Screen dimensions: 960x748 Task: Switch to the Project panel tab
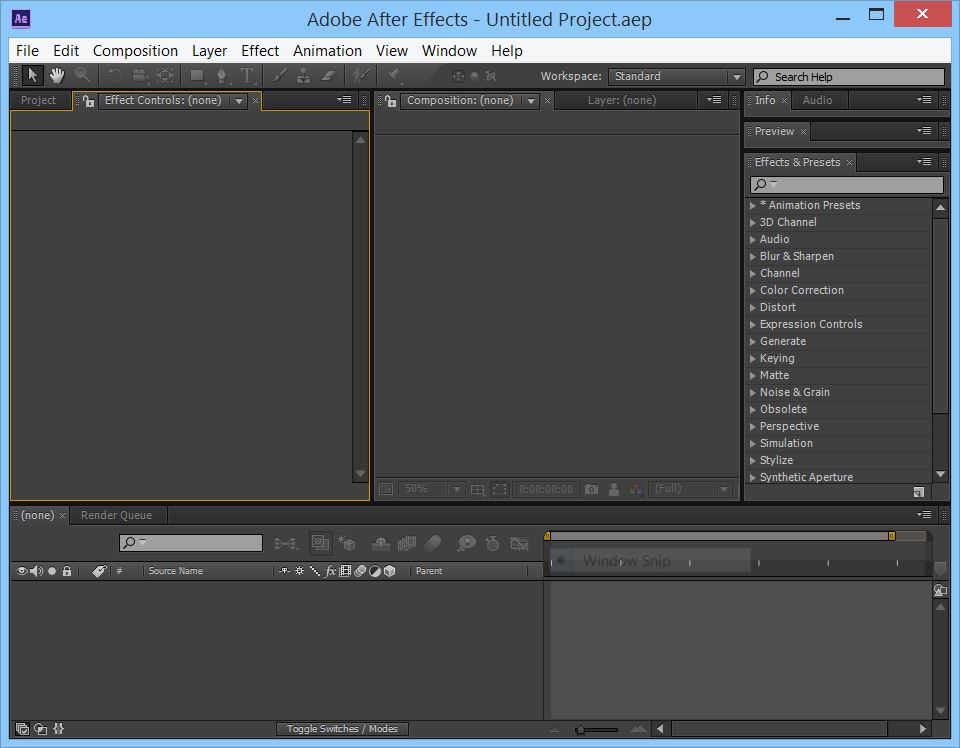[x=39, y=100]
